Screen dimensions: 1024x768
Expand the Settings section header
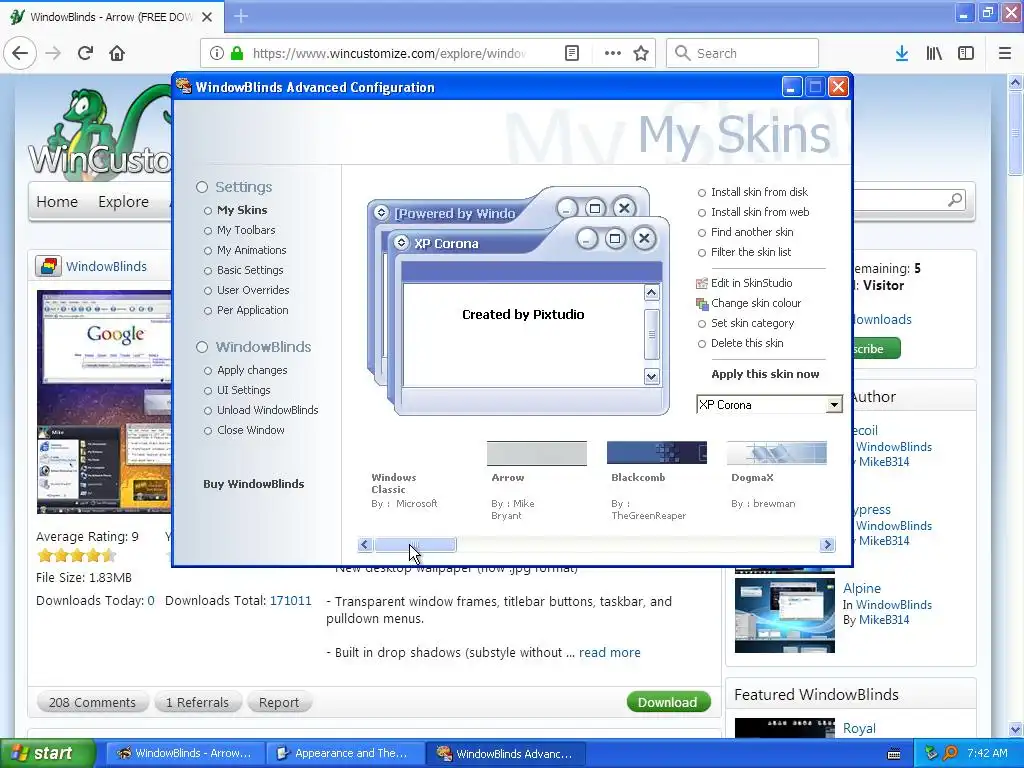tap(244, 187)
